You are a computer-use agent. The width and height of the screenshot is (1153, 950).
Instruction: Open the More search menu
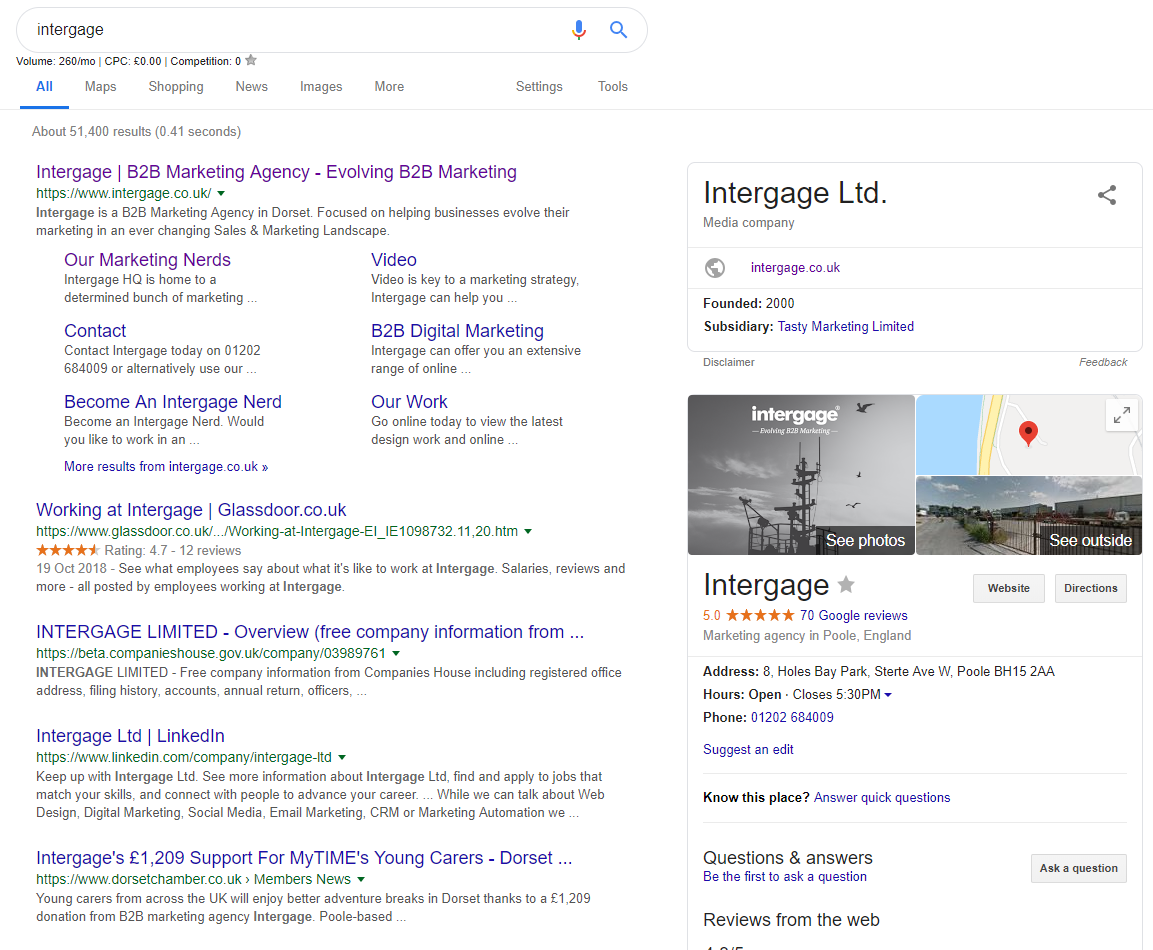point(389,87)
